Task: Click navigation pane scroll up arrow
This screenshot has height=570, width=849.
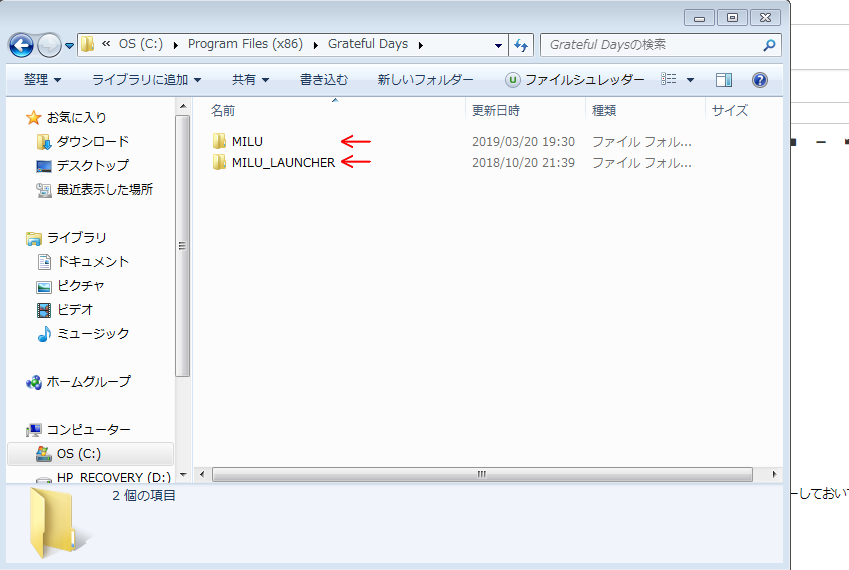Action: pos(183,106)
